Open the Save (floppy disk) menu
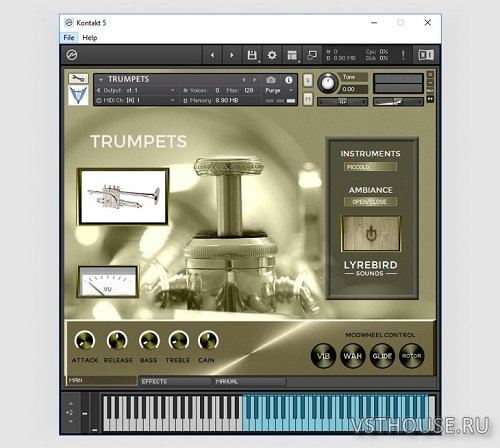Image resolution: width=500 pixels, height=448 pixels. click(x=252, y=55)
